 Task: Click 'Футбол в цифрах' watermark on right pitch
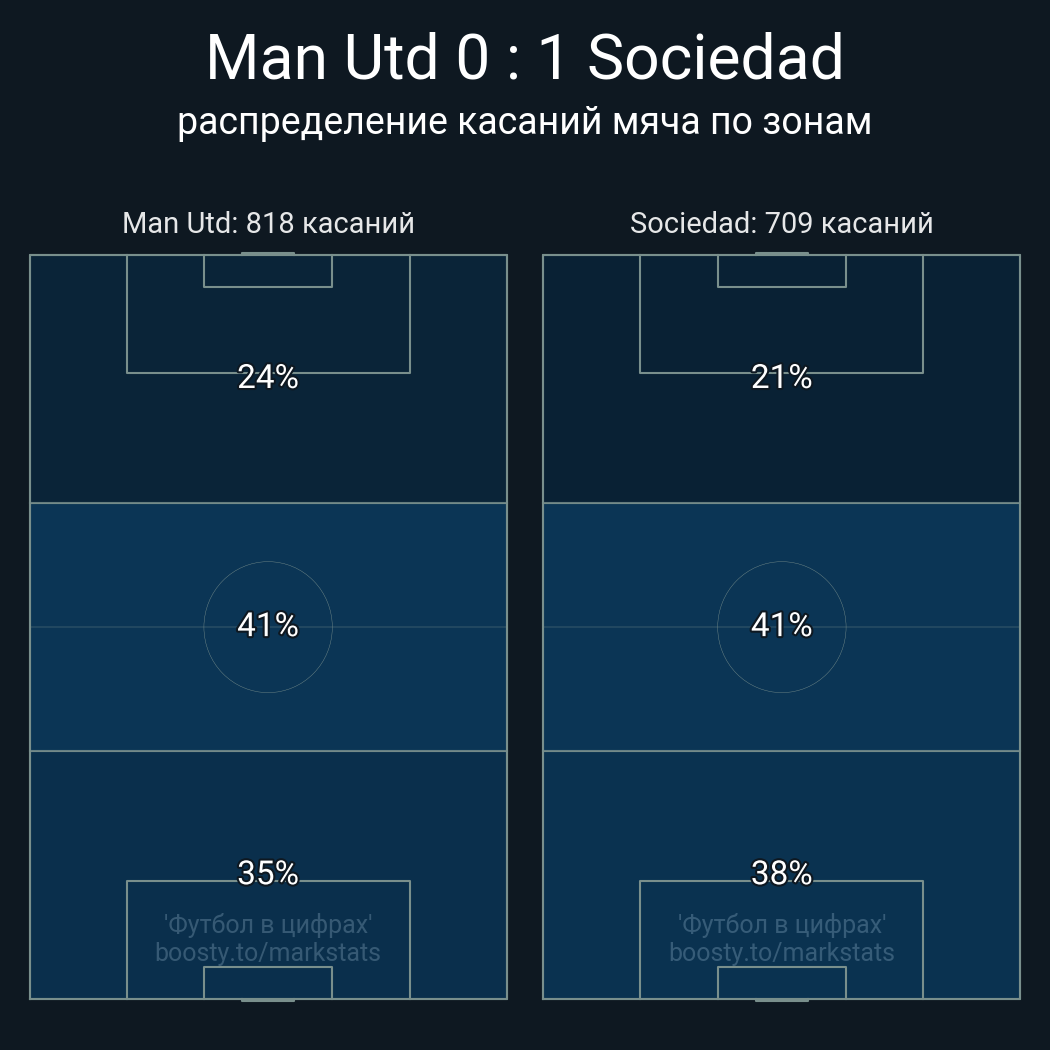(781, 925)
